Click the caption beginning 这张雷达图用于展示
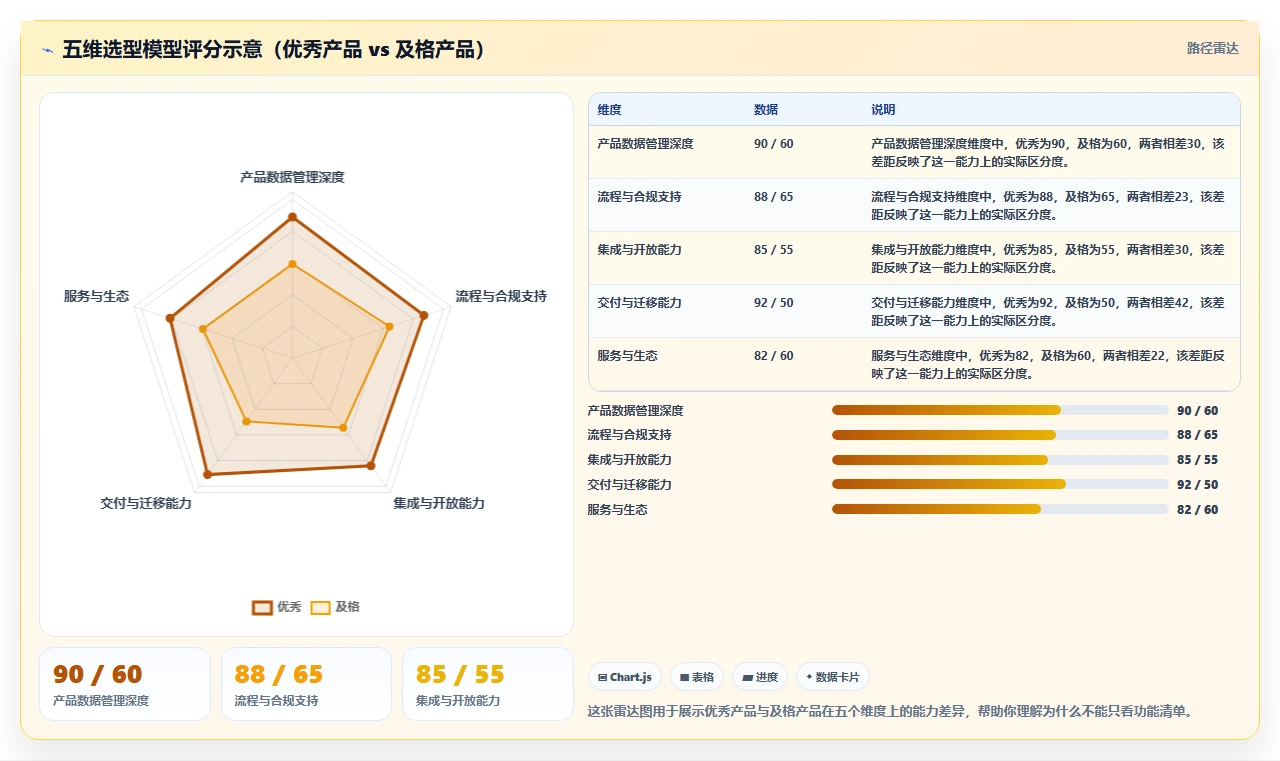The width and height of the screenshot is (1280, 761). [x=891, y=711]
